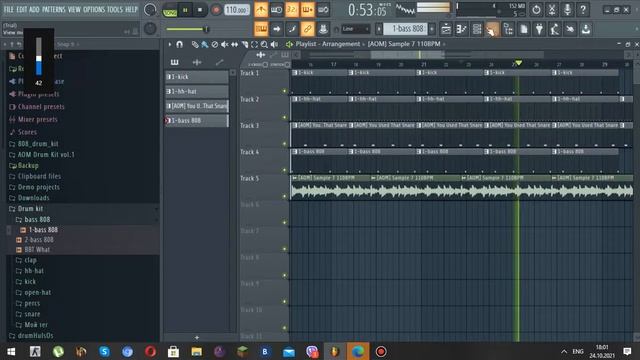Select the Mute tool in playlist toolbar
The height and width of the screenshot is (360, 640).
224,44
